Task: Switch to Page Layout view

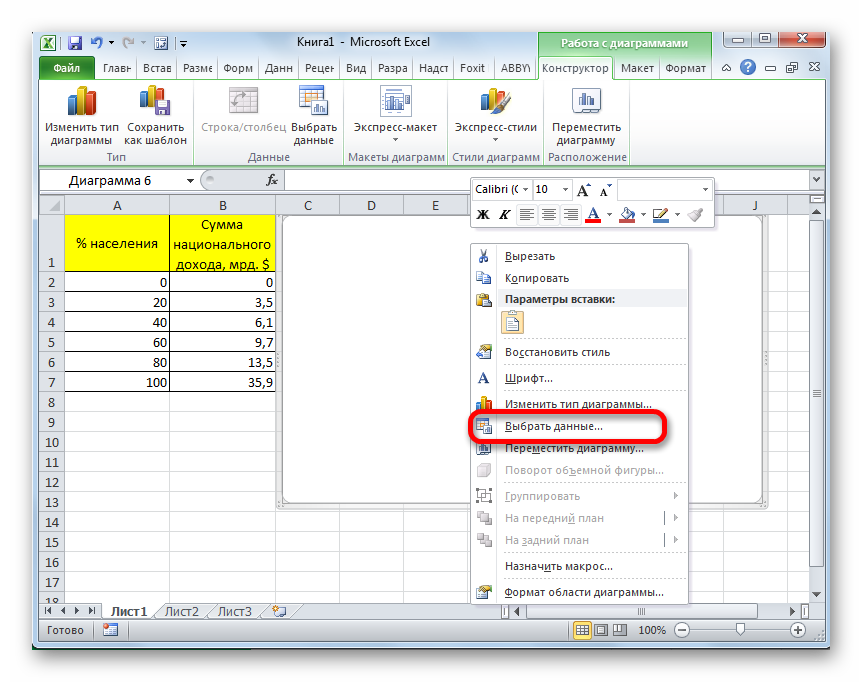Action: pos(601,630)
